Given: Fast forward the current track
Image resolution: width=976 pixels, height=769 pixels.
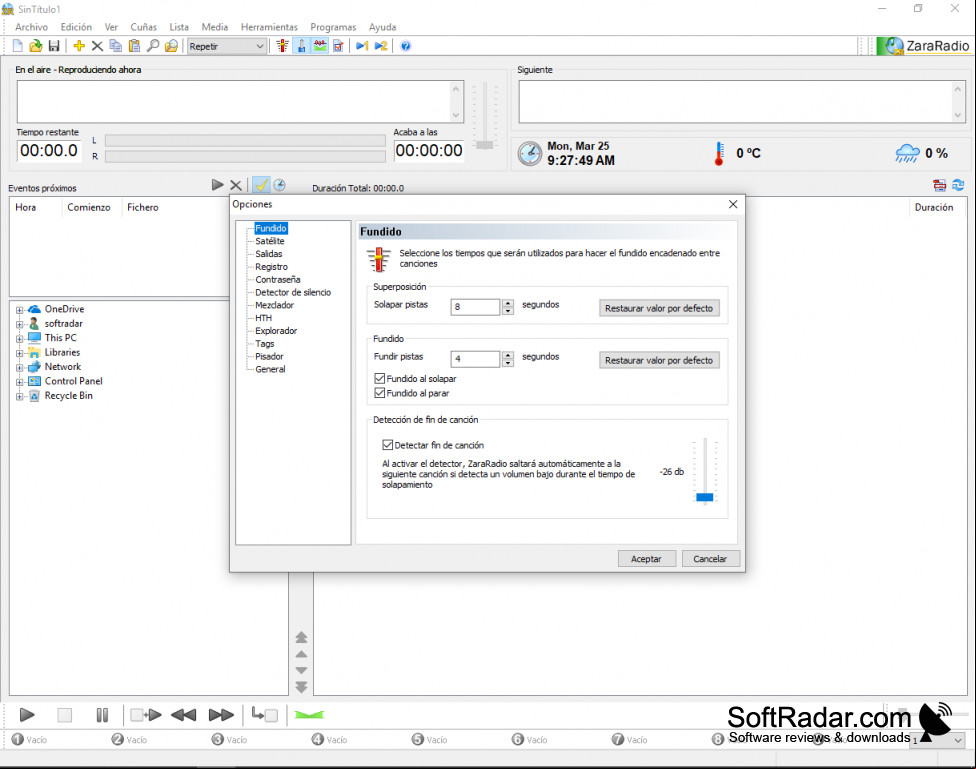Looking at the screenshot, I should (221, 715).
